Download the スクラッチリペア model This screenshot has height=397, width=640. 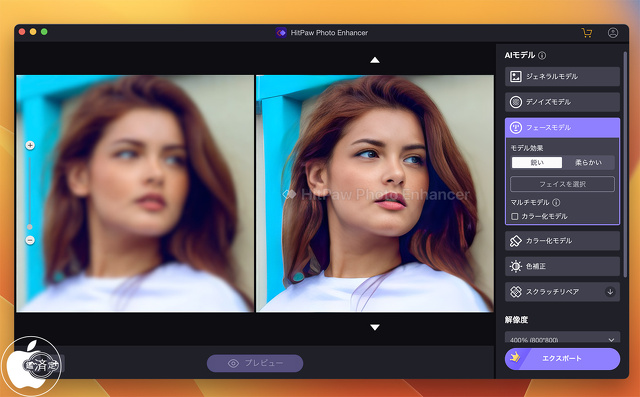(x=610, y=292)
